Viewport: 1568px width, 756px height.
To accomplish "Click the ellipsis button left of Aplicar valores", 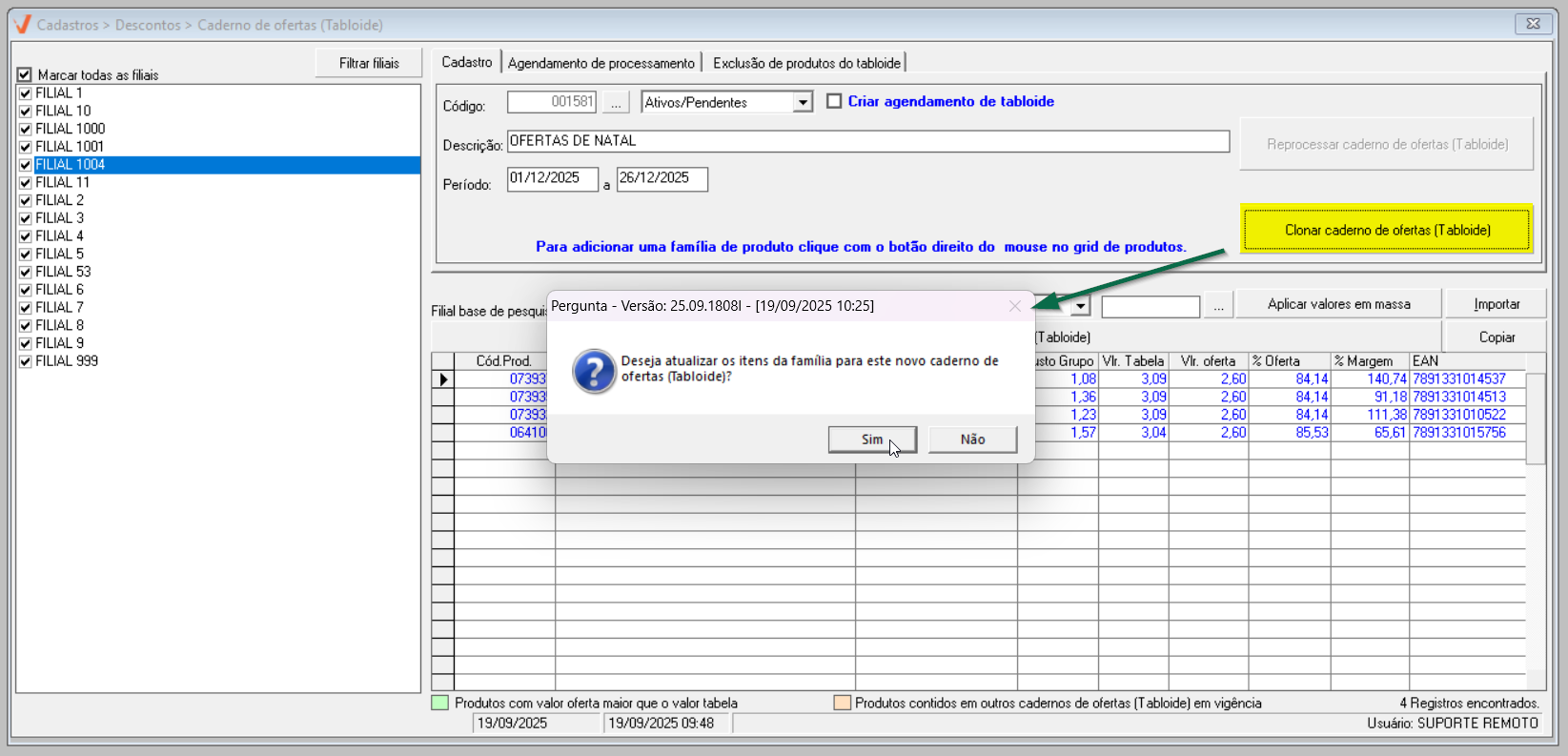I will (x=1218, y=306).
